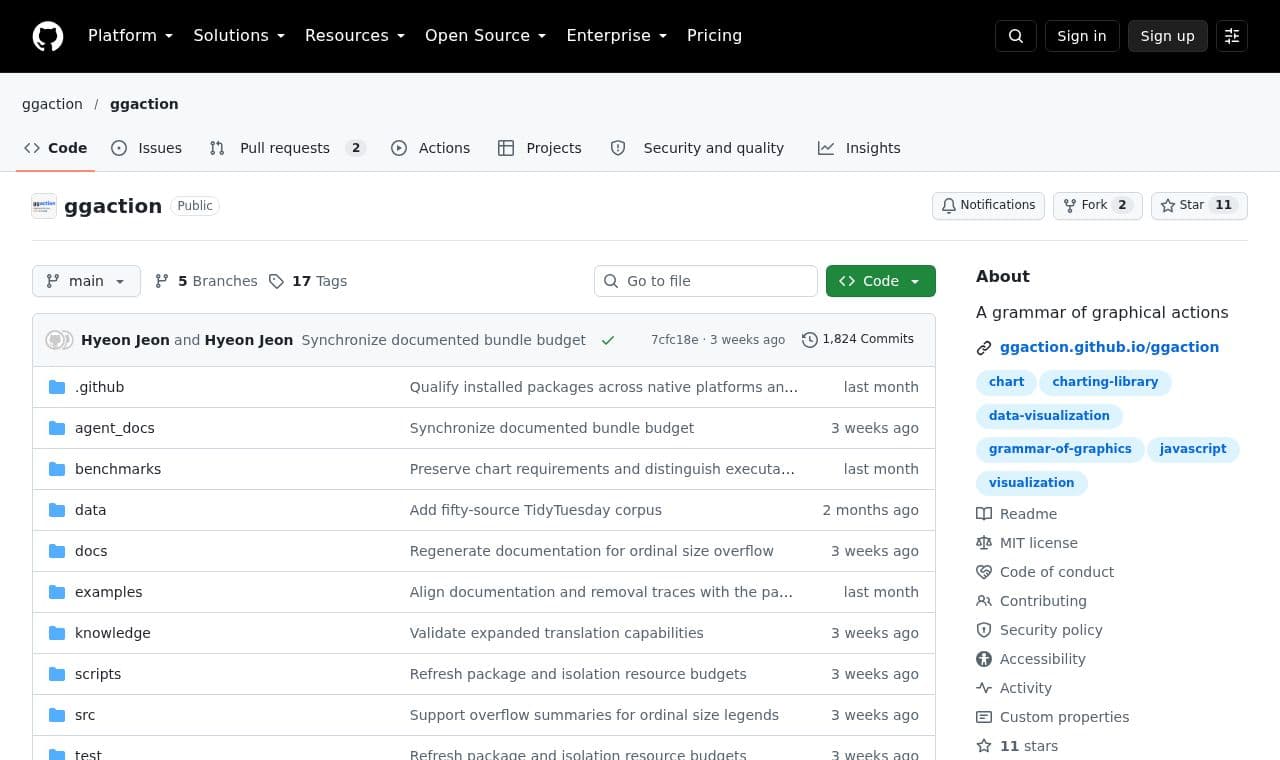Switch to the Pull requests tab
Screen dimensions: 1280x760
287,148
